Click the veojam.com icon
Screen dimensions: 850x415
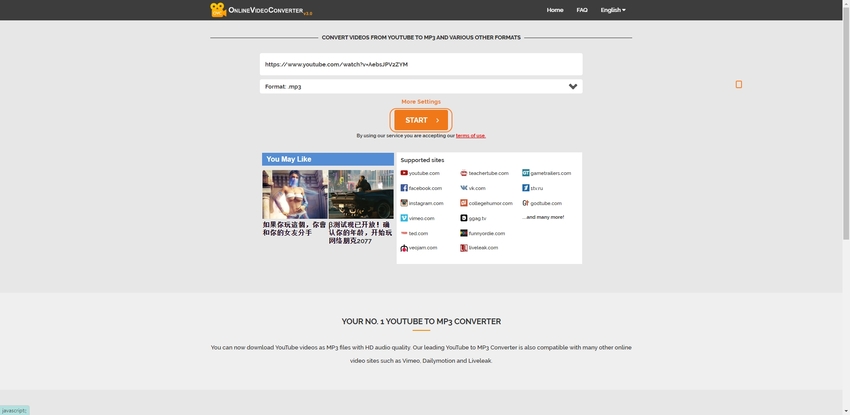[x=404, y=248]
